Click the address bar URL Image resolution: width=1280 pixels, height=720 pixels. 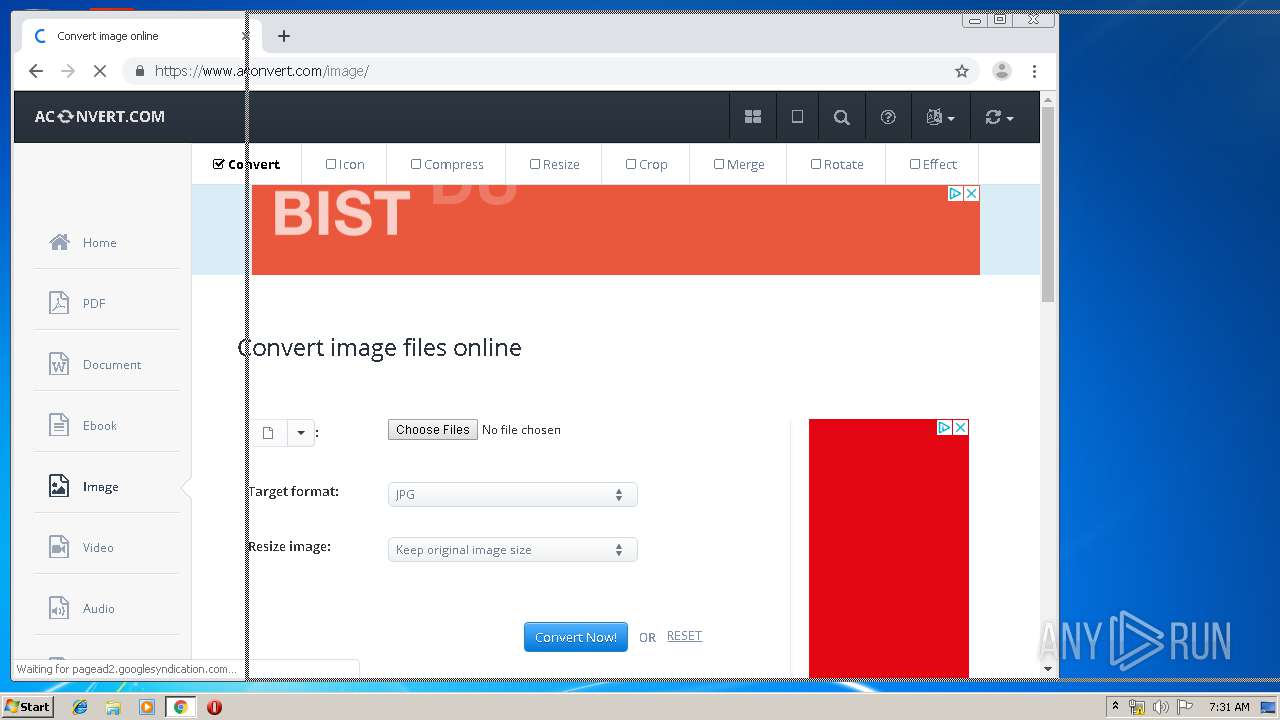click(262, 71)
